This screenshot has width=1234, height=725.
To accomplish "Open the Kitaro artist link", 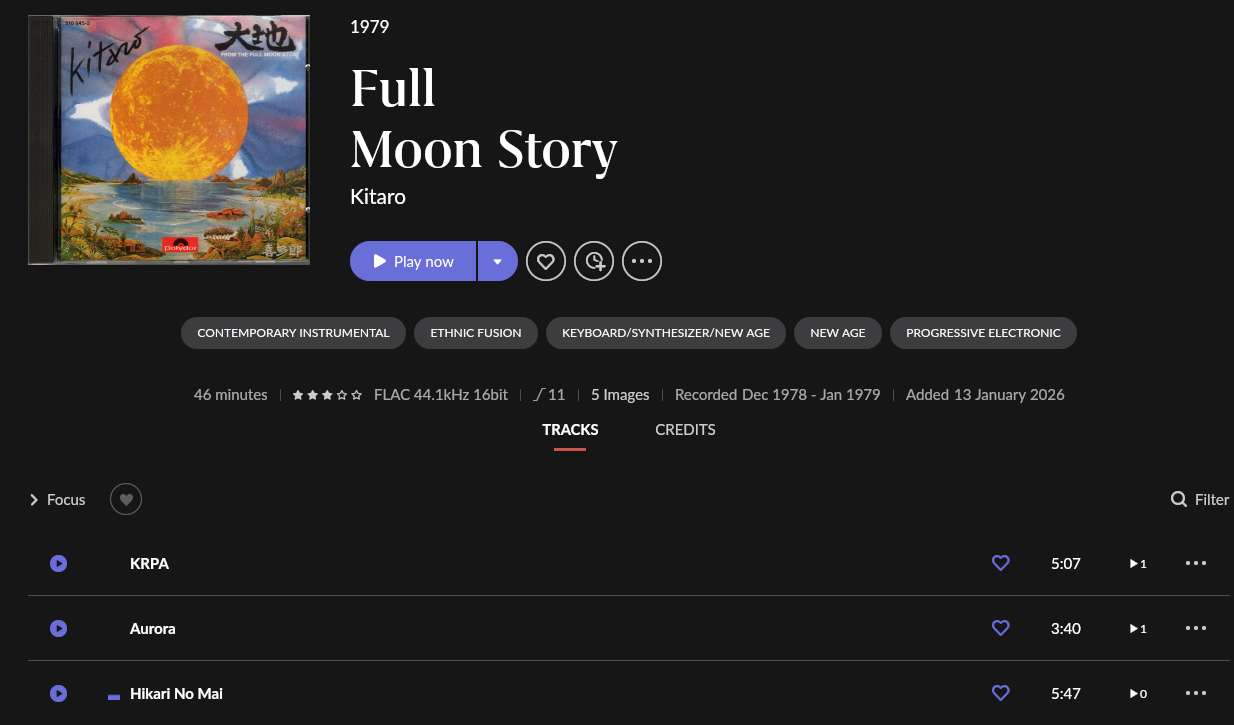I will pos(378,196).
